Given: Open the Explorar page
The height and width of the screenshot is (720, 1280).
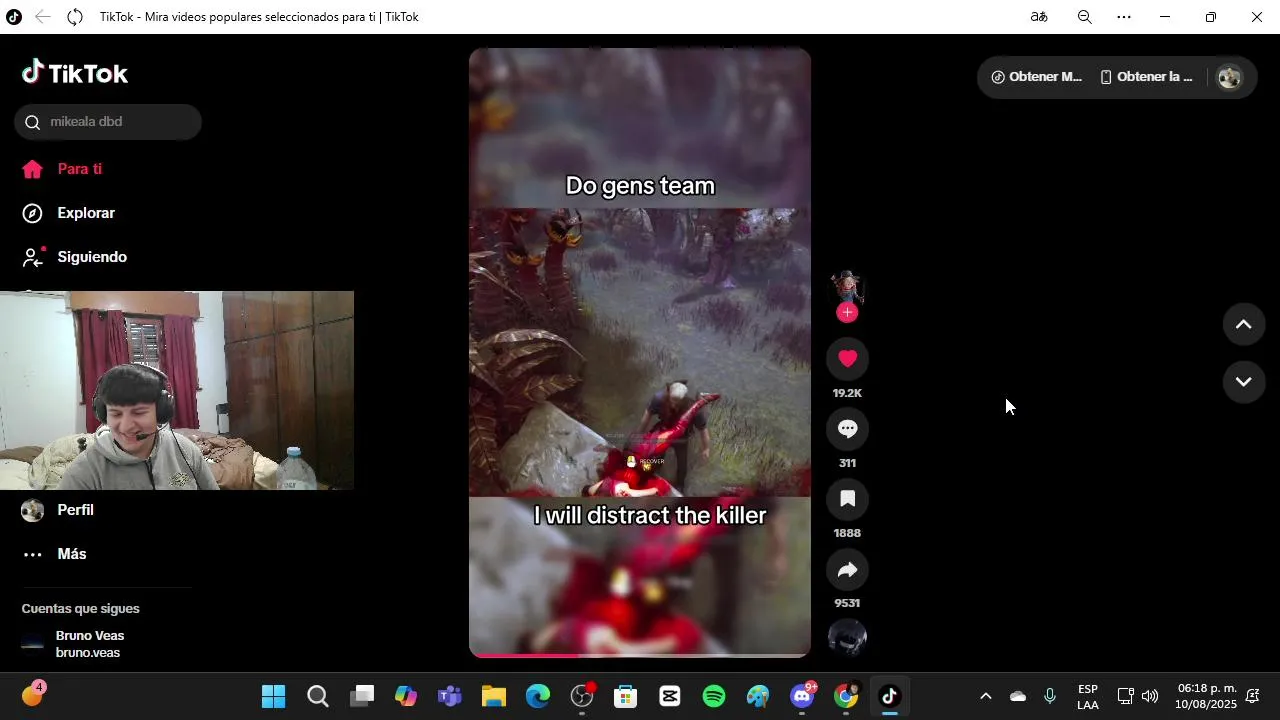Looking at the screenshot, I should [x=70, y=213].
